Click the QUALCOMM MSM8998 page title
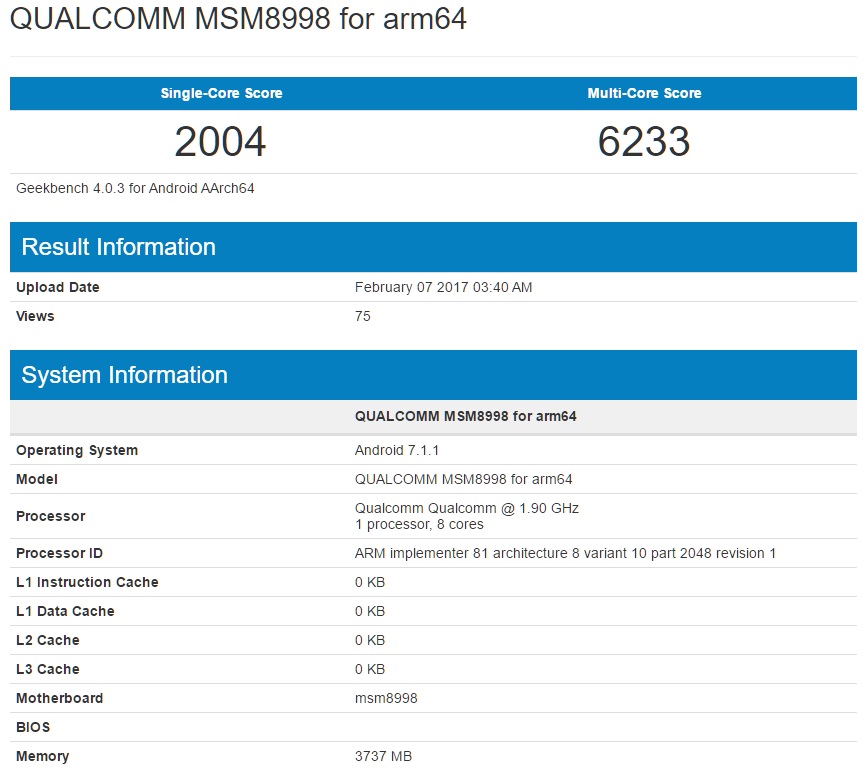 click(240, 19)
